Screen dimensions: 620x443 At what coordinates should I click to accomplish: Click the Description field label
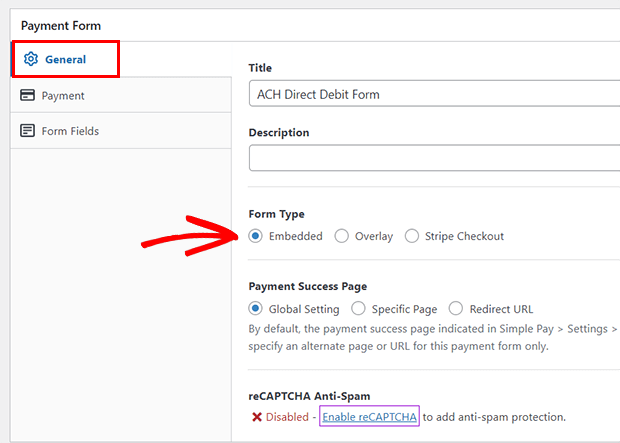278,132
